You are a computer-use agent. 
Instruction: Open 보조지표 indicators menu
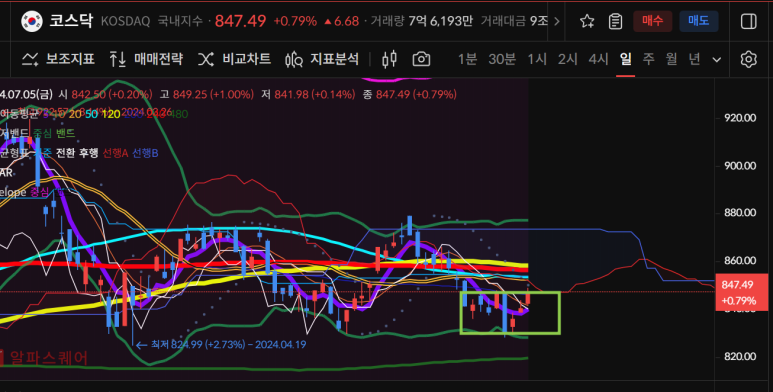click(x=58, y=59)
